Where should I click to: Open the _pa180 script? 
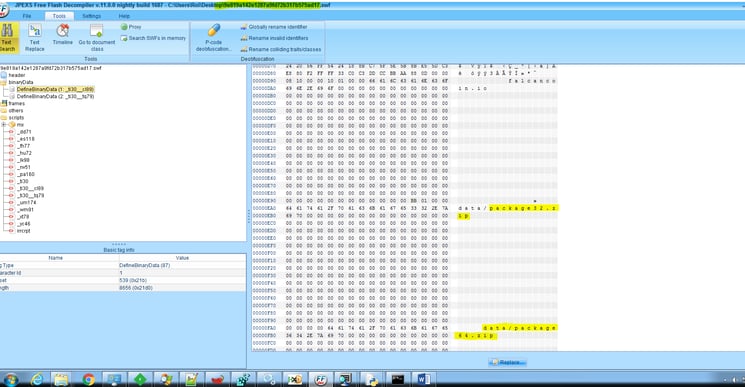[22, 174]
